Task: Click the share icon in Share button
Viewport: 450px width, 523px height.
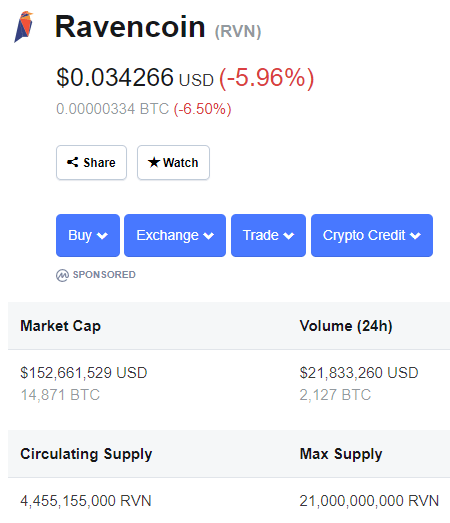Action: coord(72,162)
